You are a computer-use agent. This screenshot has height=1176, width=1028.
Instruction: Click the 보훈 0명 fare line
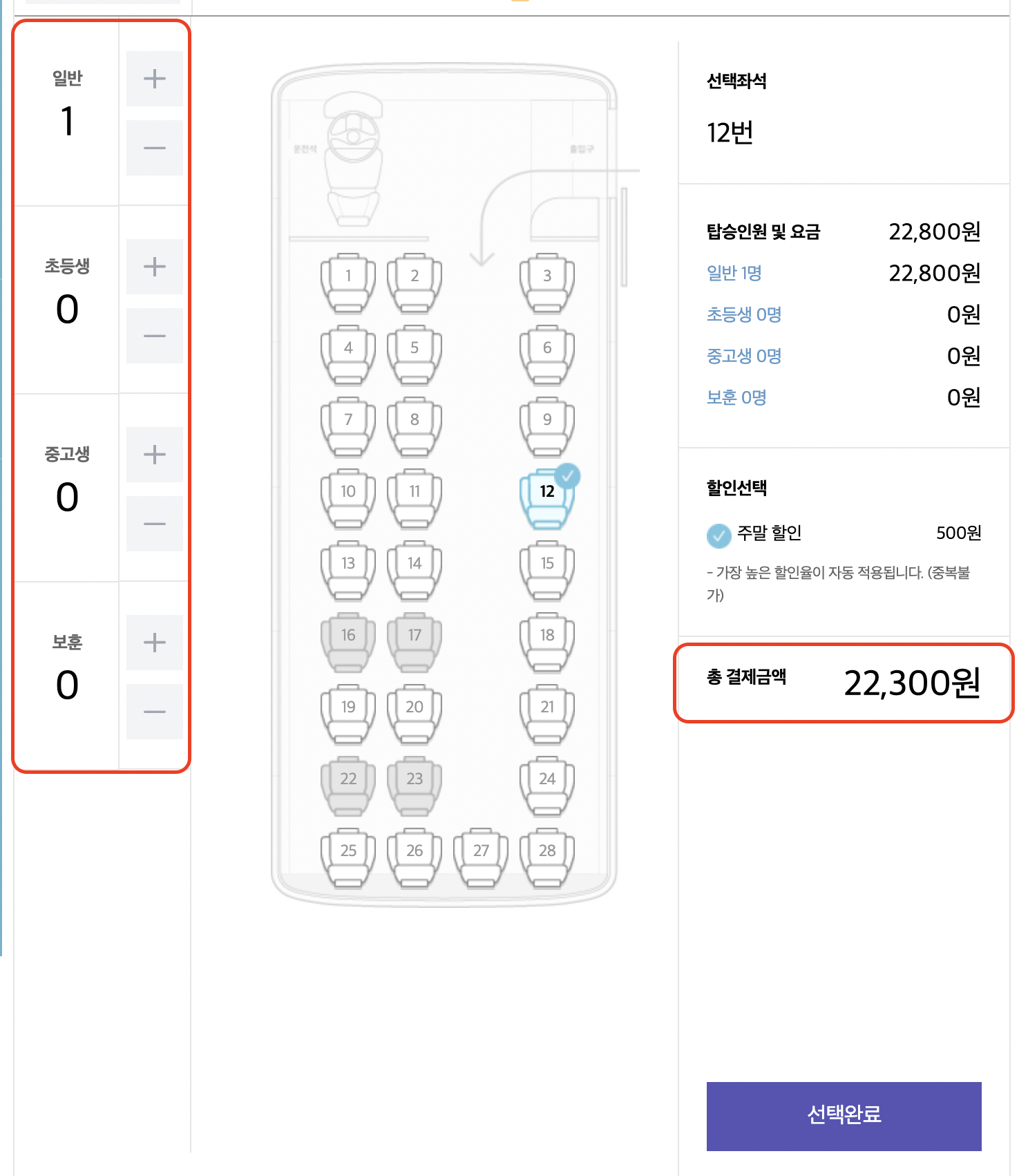tap(734, 397)
